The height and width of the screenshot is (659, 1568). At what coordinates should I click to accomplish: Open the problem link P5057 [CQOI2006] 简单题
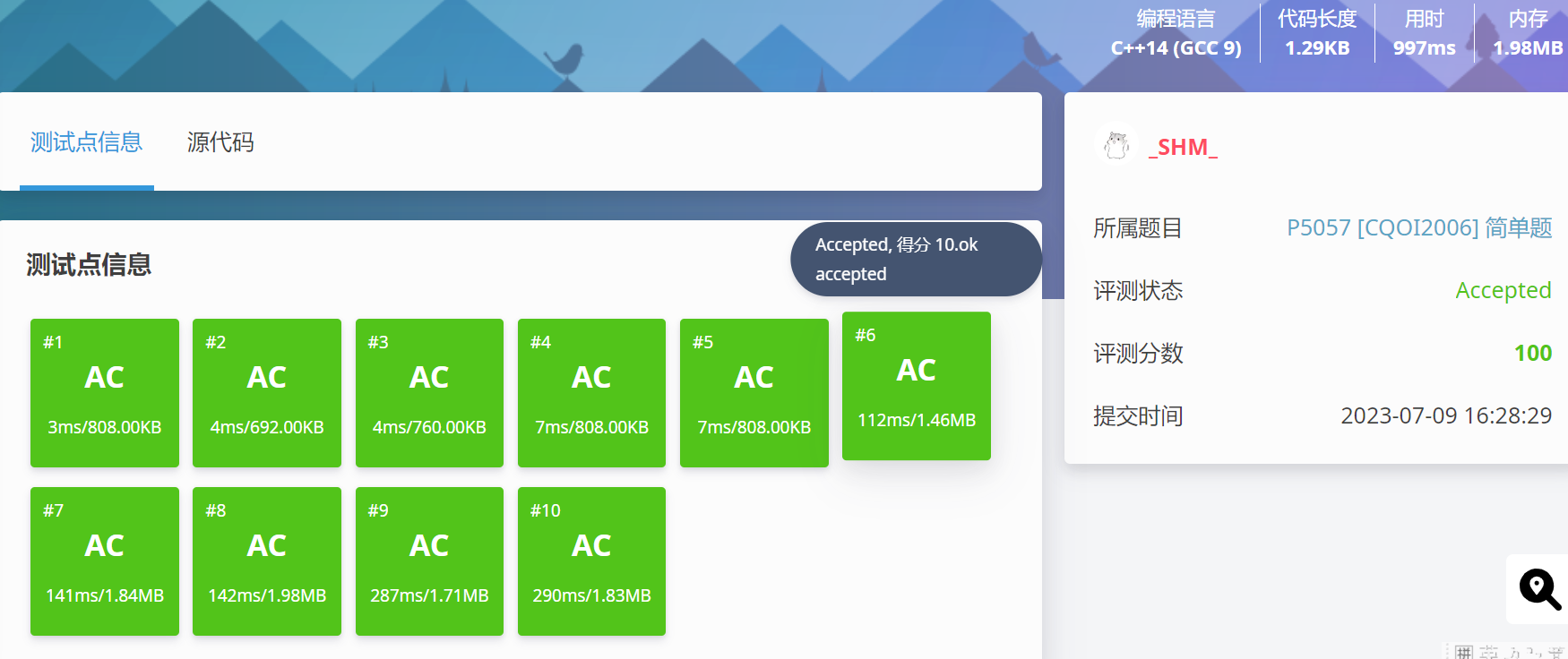tap(1419, 227)
